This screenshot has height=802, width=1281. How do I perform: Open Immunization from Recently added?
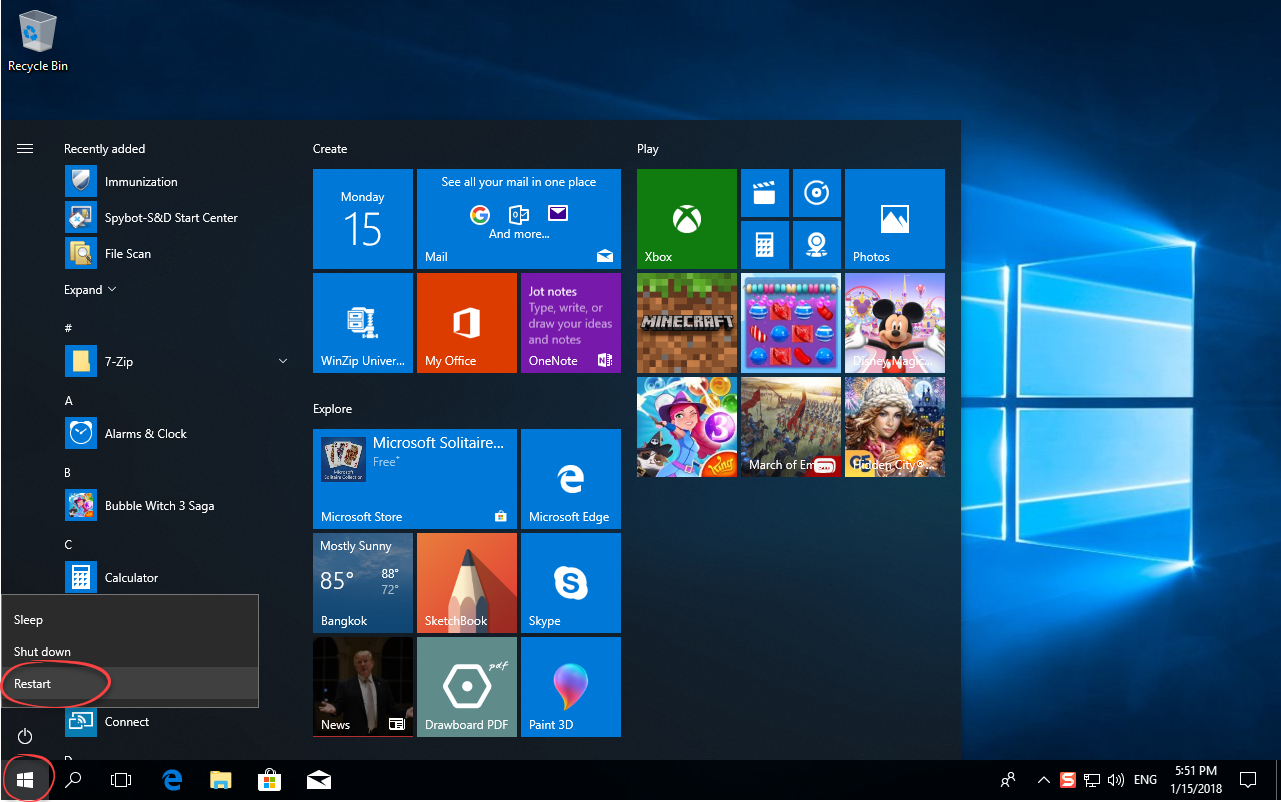(175, 181)
